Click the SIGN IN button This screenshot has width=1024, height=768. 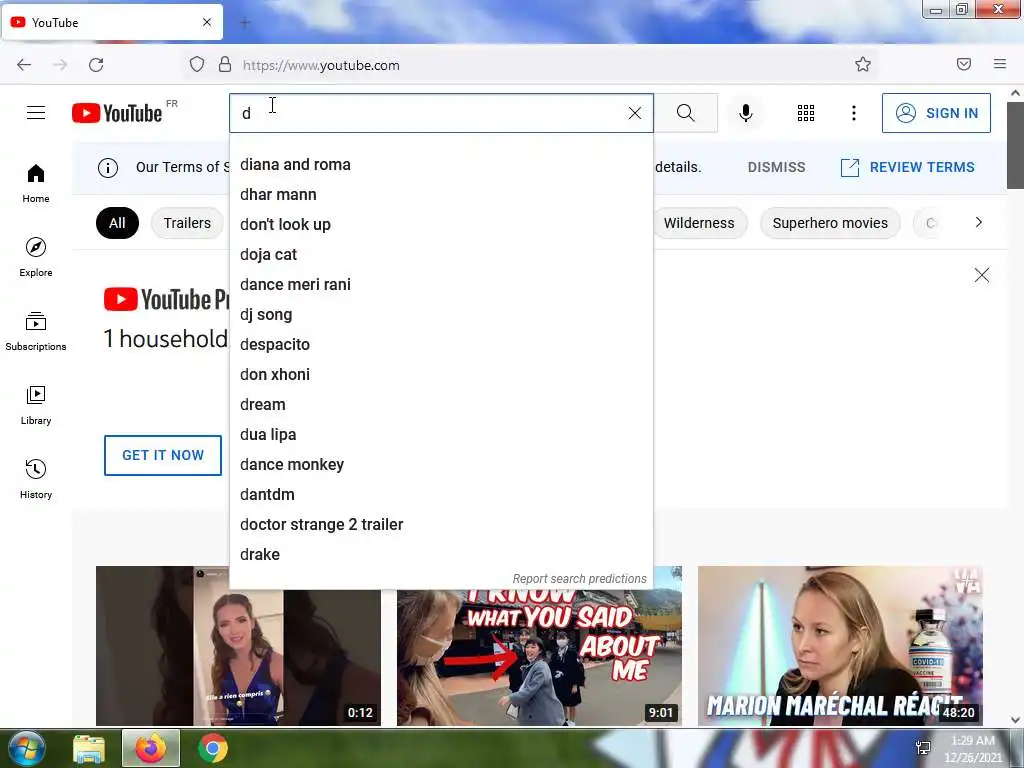pos(936,113)
